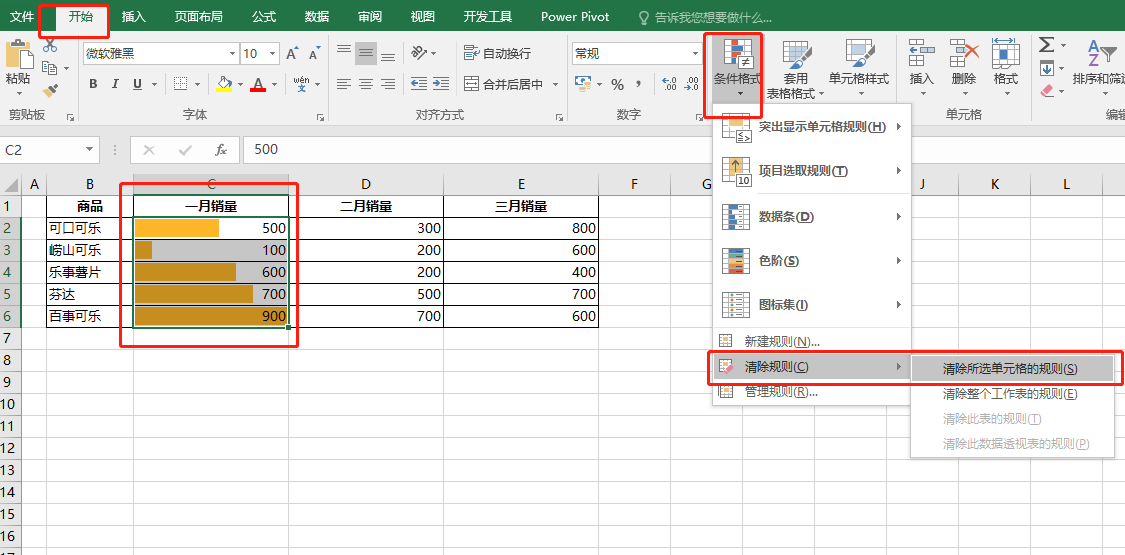Open 色阶(S) menu item

811,261
